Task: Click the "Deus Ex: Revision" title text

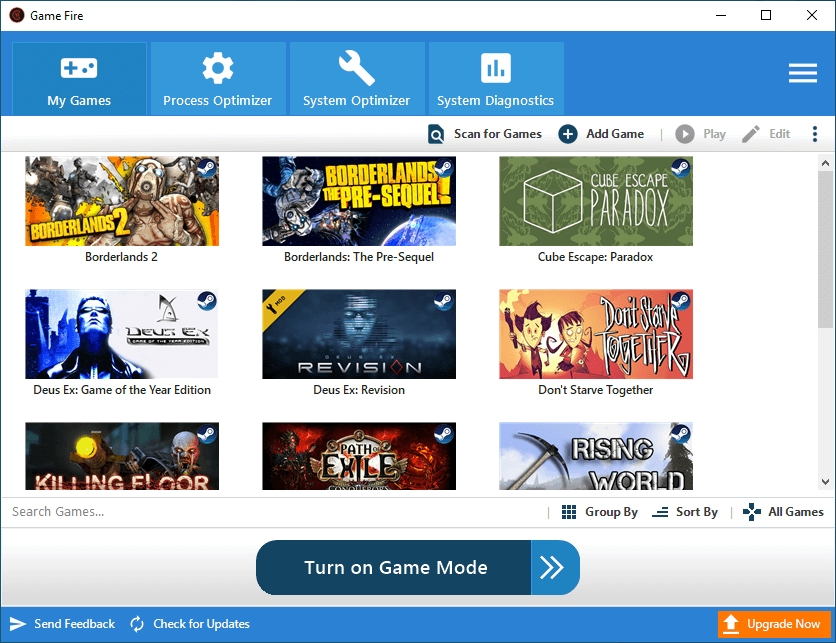Action: [x=359, y=390]
